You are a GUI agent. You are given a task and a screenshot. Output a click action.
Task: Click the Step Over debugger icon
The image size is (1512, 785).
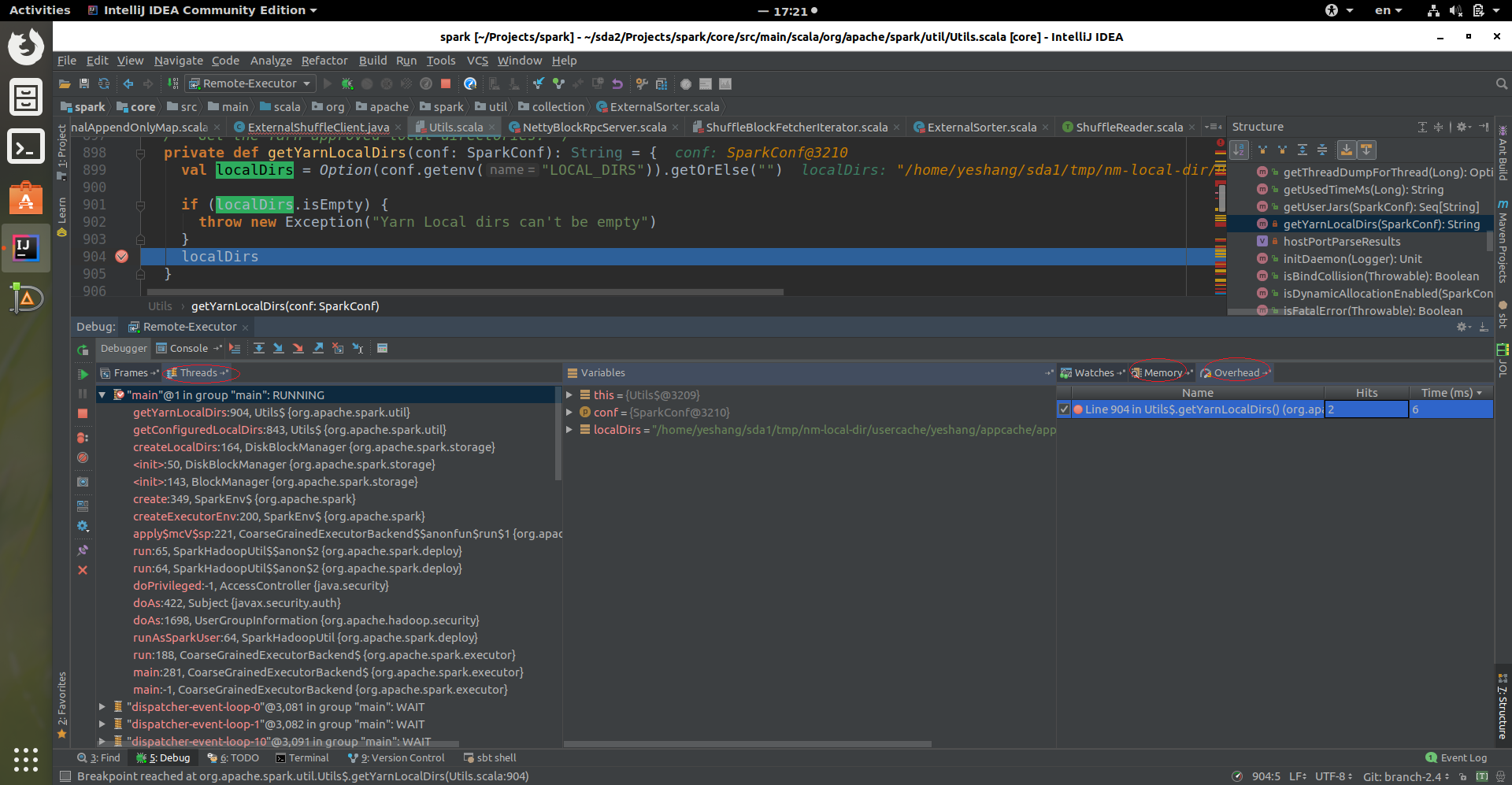point(259,347)
